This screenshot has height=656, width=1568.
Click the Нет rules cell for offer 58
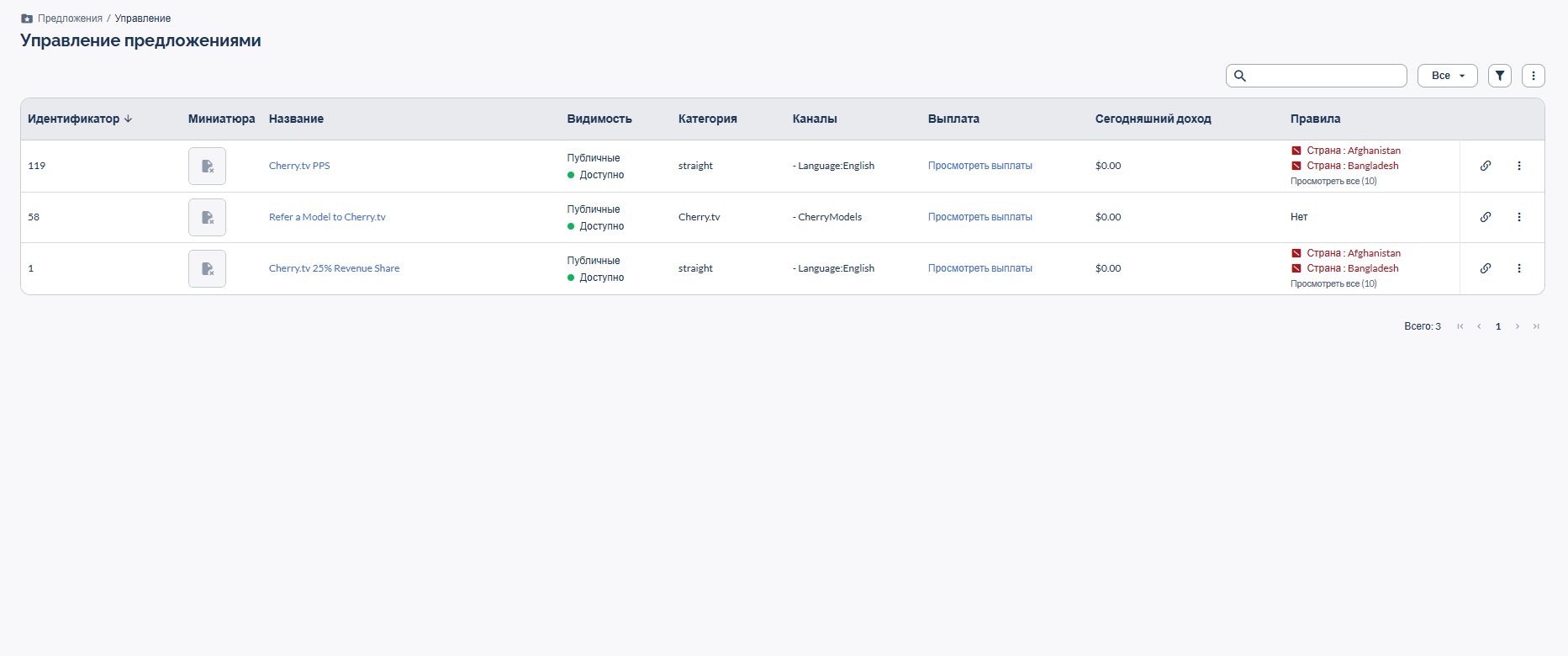coord(1299,217)
